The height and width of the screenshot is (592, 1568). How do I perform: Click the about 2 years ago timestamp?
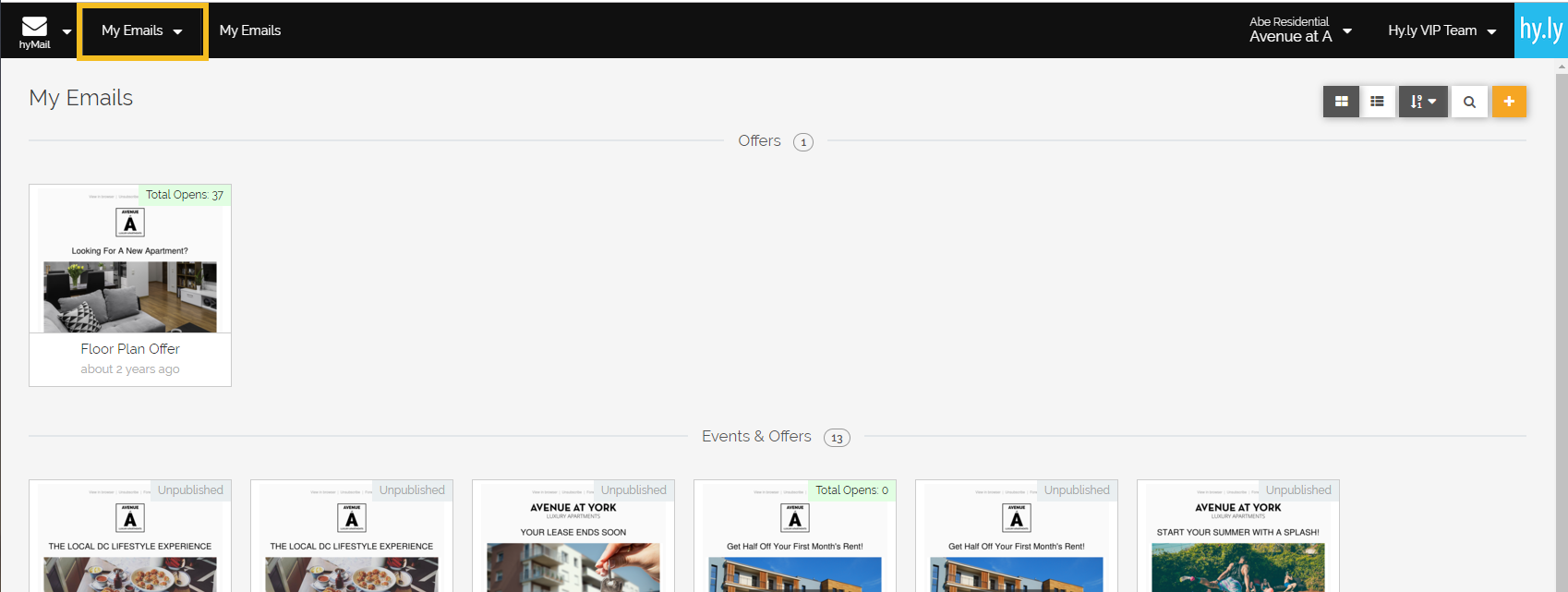tap(130, 369)
